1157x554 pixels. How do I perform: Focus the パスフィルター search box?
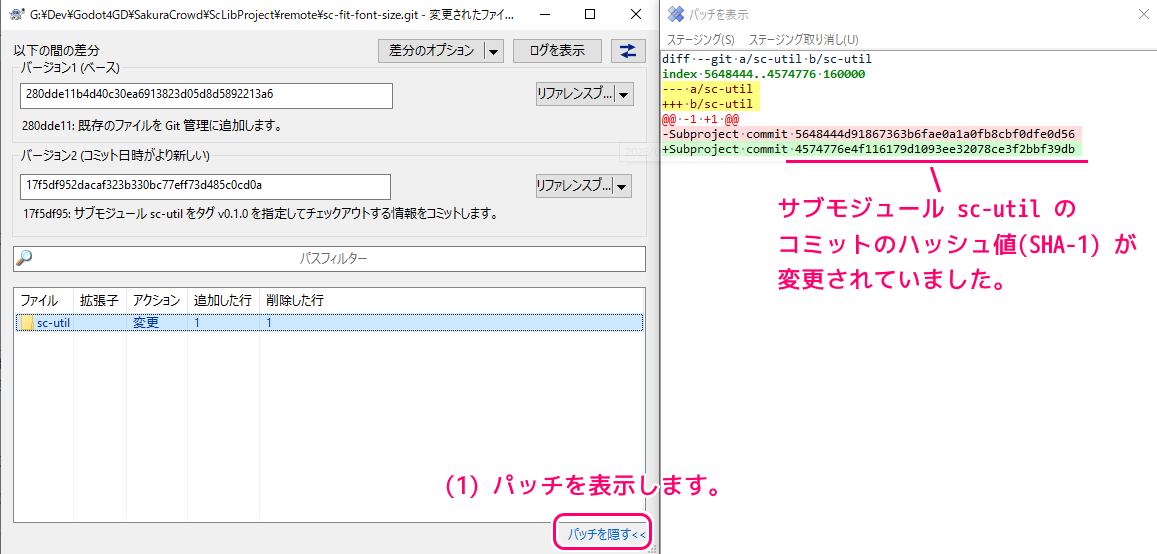coord(334,258)
